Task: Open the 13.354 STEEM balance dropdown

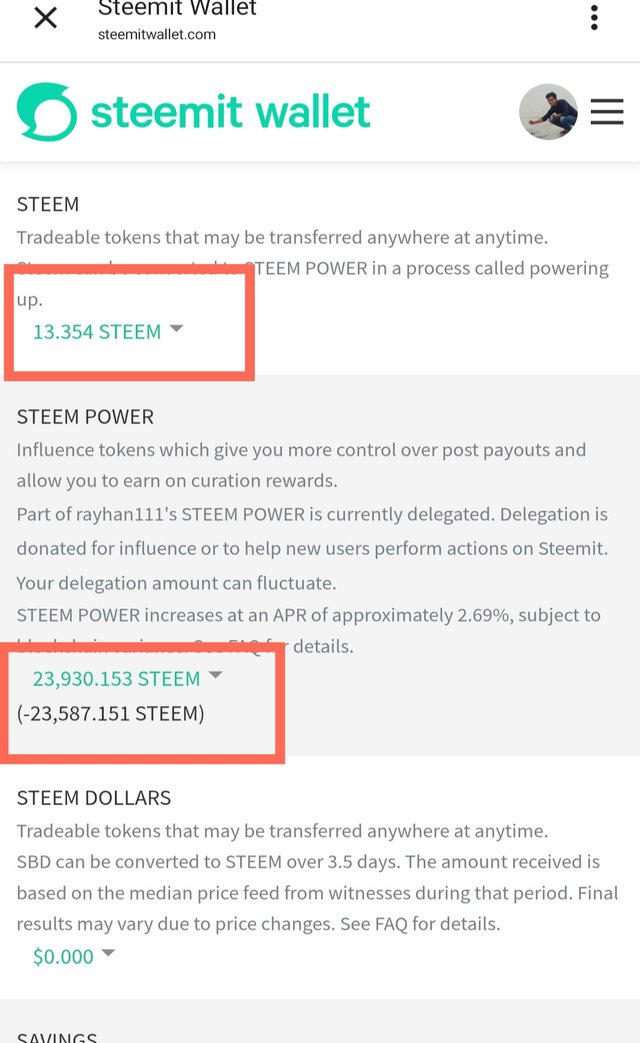Action: coord(97,332)
